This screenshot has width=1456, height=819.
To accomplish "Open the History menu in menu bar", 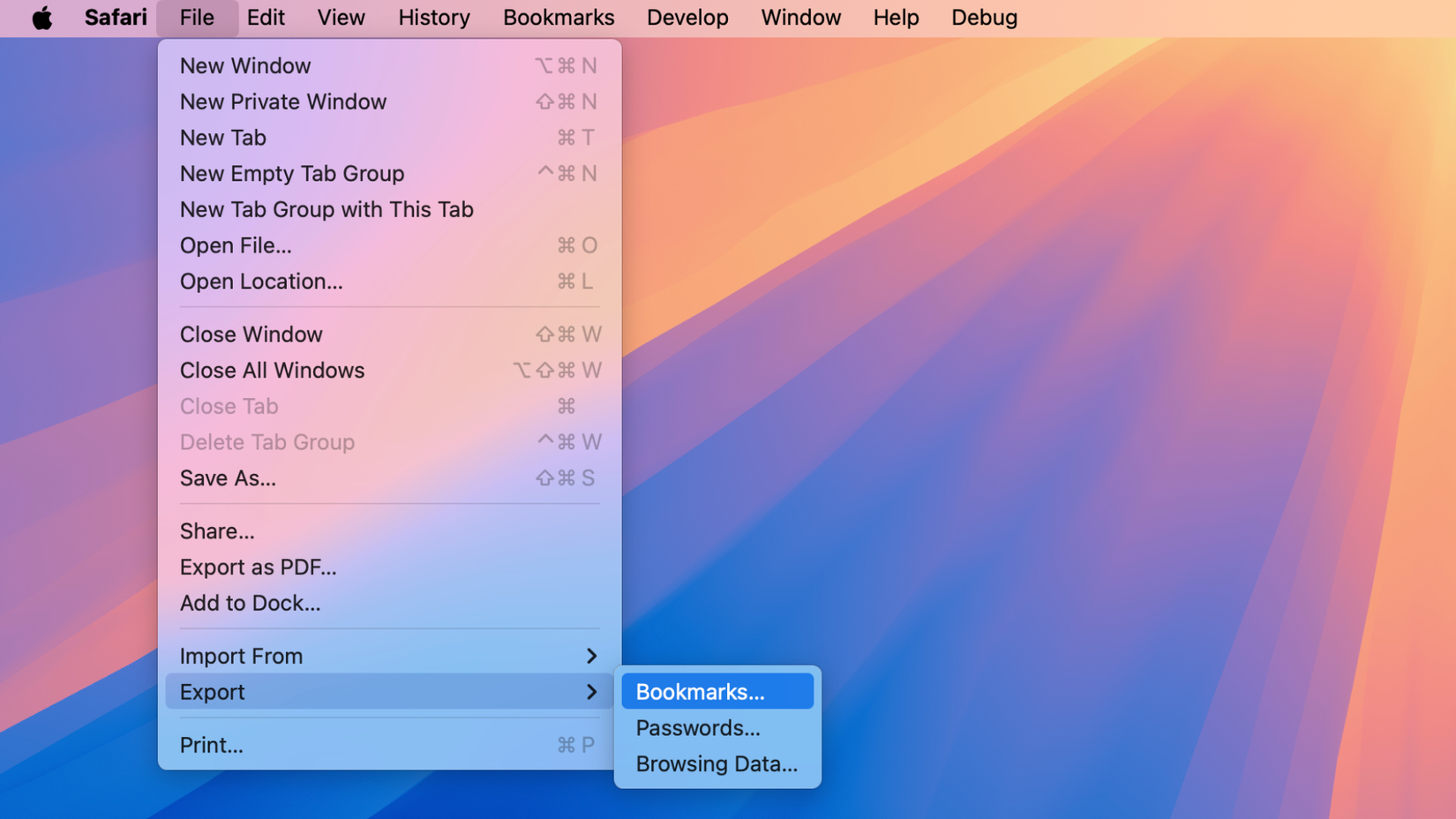I will pyautogui.click(x=434, y=18).
